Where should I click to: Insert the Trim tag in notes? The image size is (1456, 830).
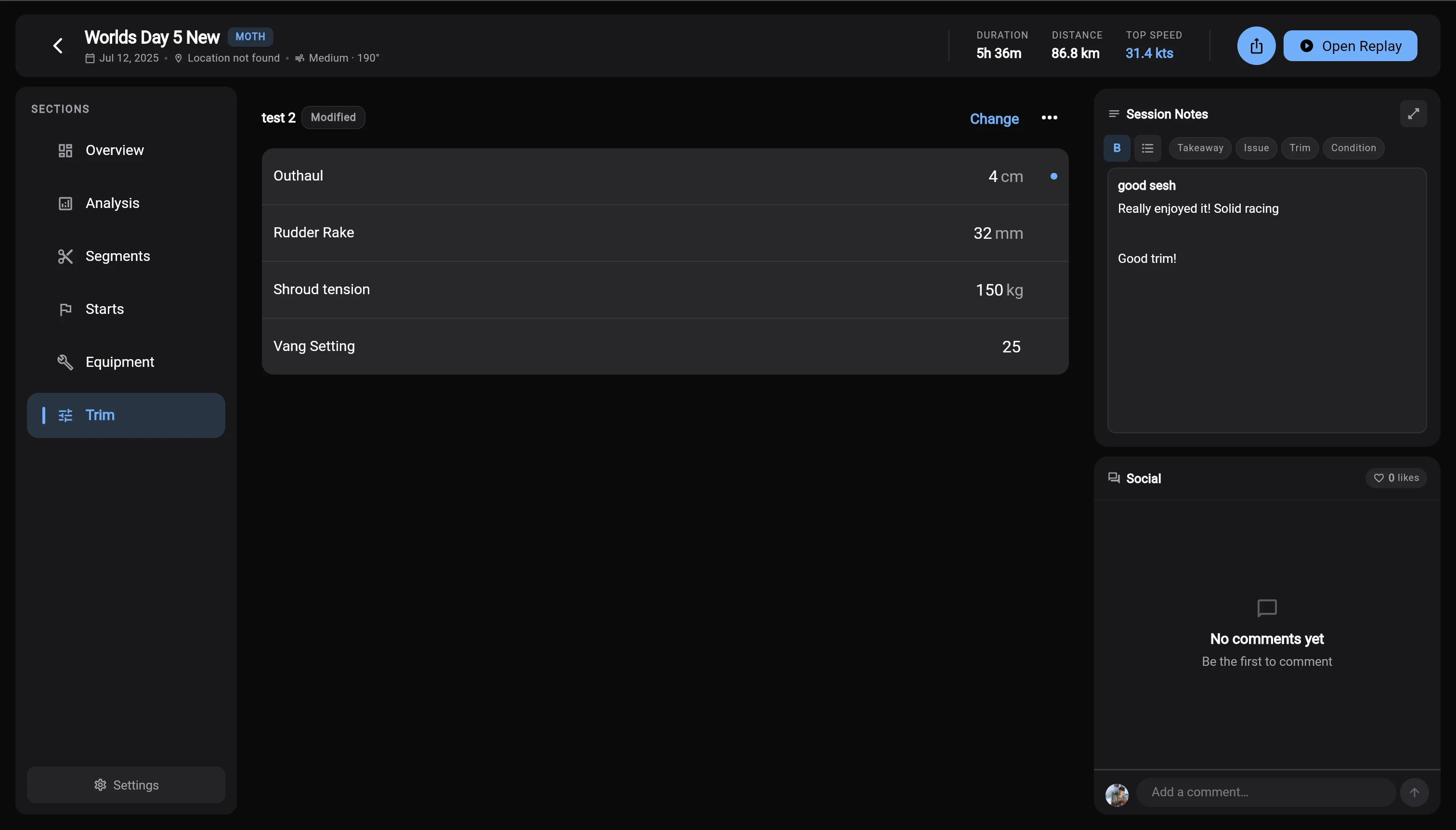pos(1300,148)
